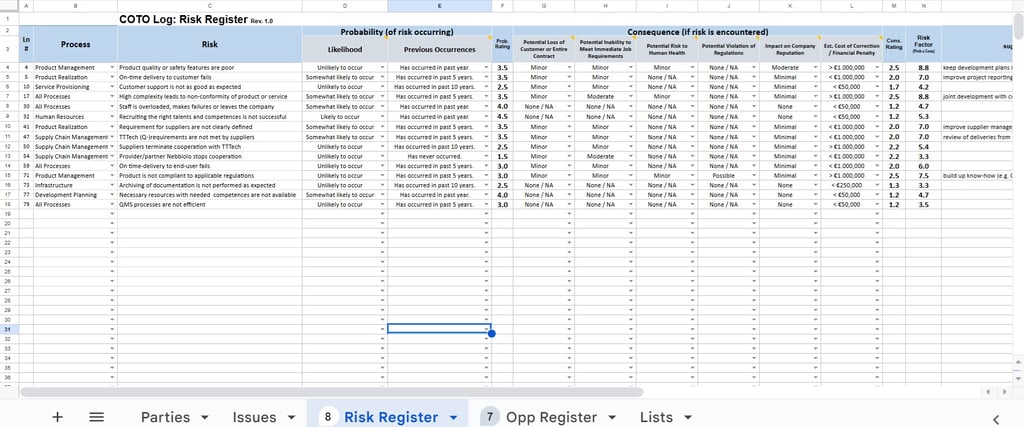Select 'Customer support is not as good as expected'

210,87
